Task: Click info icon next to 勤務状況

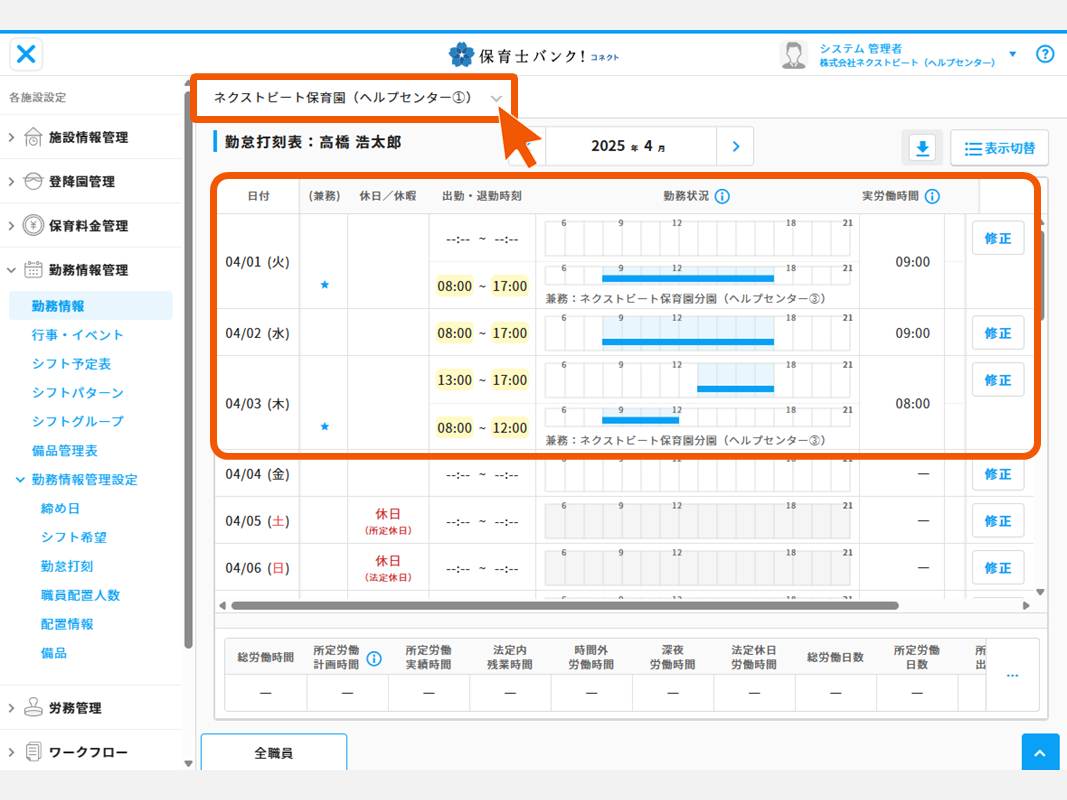Action: tap(722, 196)
